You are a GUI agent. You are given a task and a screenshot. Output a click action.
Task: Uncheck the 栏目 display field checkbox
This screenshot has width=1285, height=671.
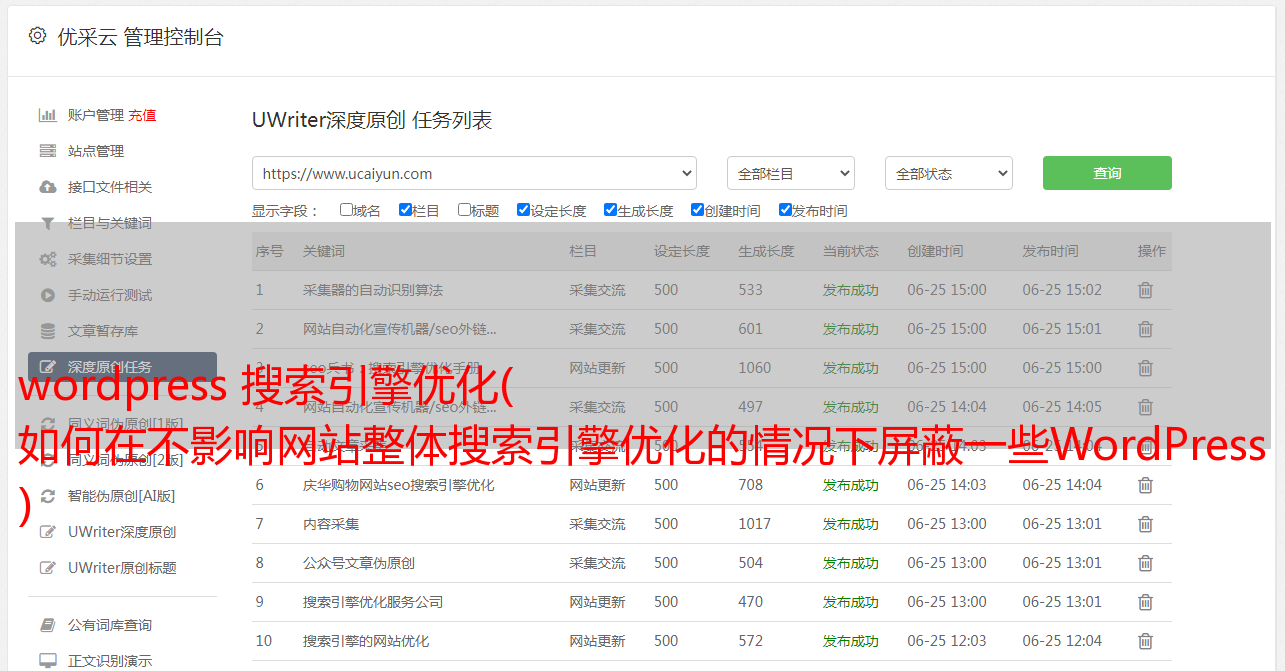(x=405, y=210)
